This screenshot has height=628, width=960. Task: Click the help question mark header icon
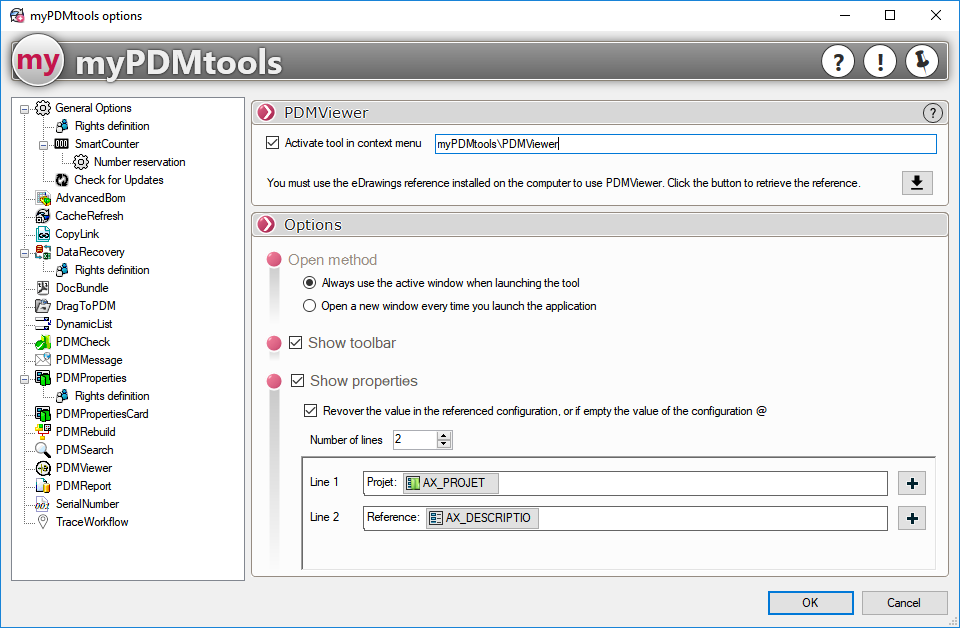pos(838,62)
